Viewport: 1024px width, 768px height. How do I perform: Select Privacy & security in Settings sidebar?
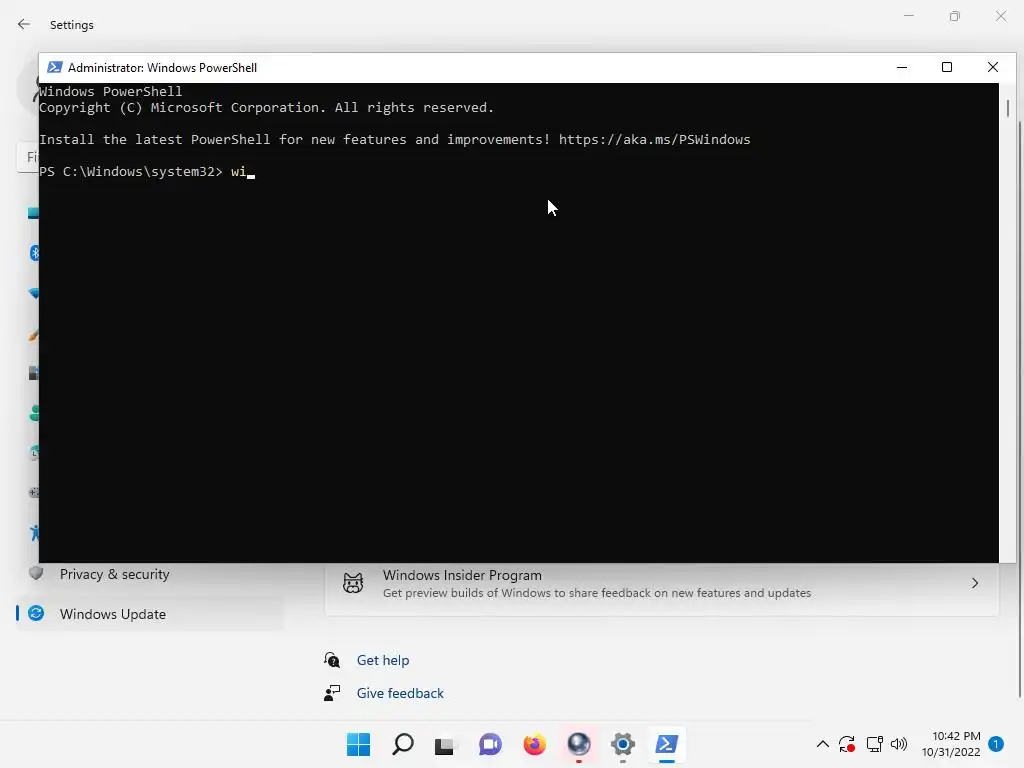pyautogui.click(x=114, y=574)
